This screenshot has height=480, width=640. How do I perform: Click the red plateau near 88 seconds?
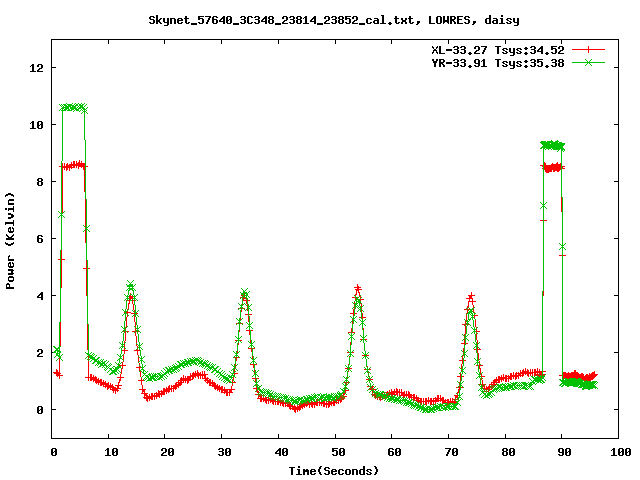[x=552, y=167]
